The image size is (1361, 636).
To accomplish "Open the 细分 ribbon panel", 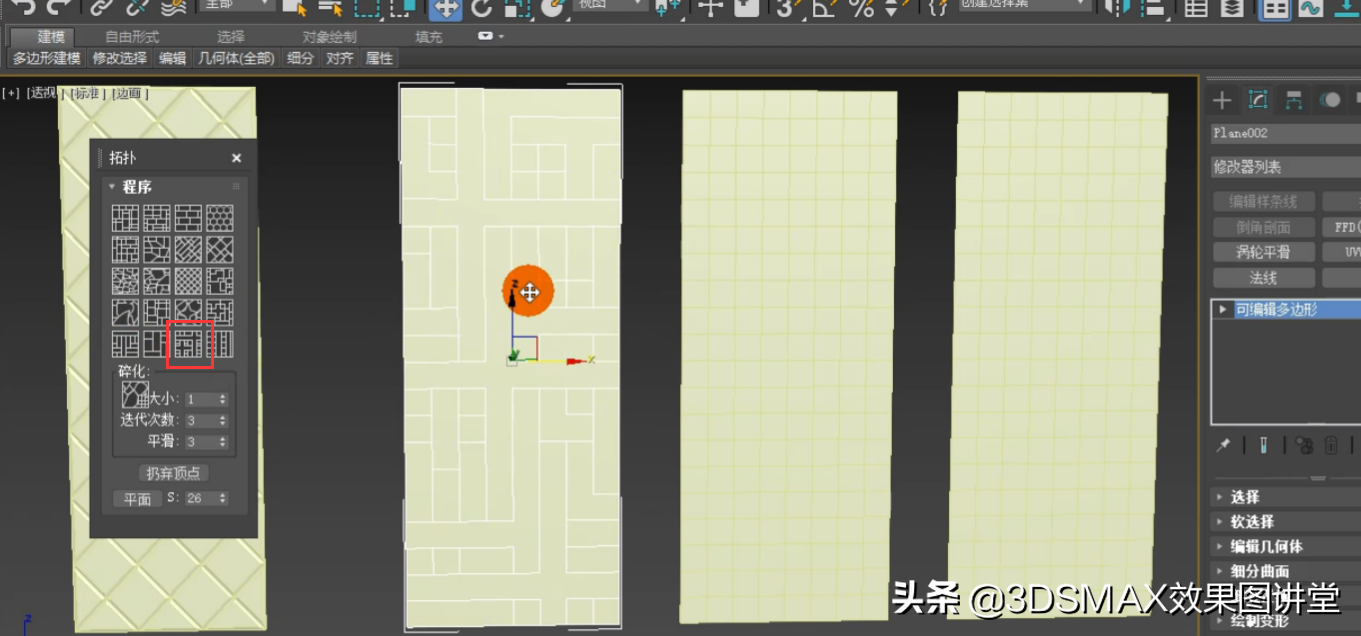I will [x=300, y=59].
